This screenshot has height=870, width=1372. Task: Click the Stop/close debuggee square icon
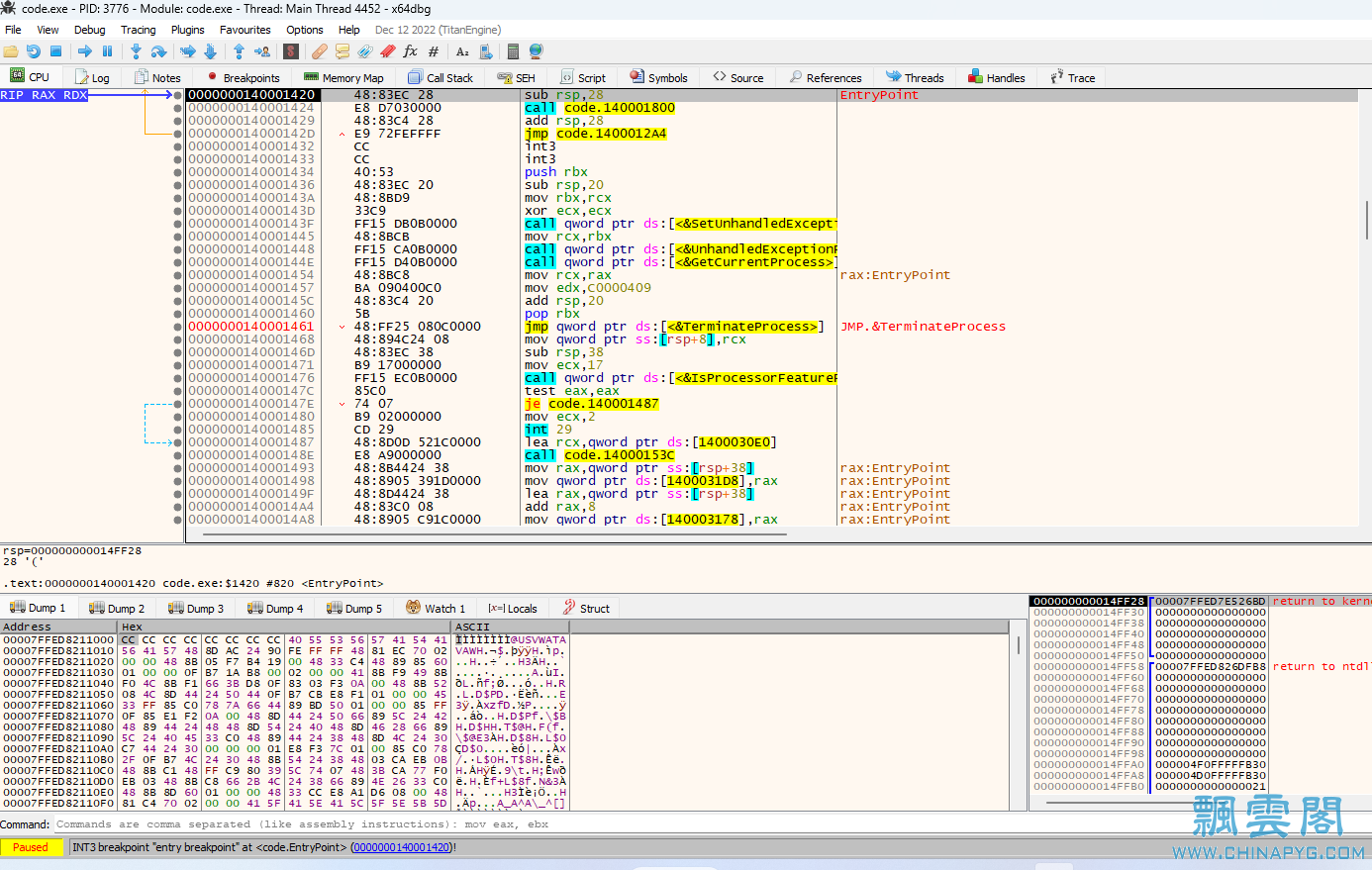(x=56, y=51)
